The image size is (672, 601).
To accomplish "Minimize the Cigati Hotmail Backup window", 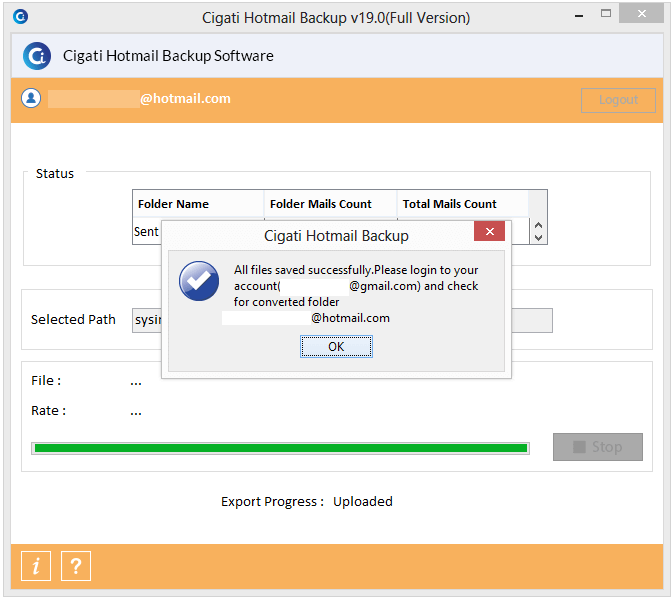I will point(579,15).
